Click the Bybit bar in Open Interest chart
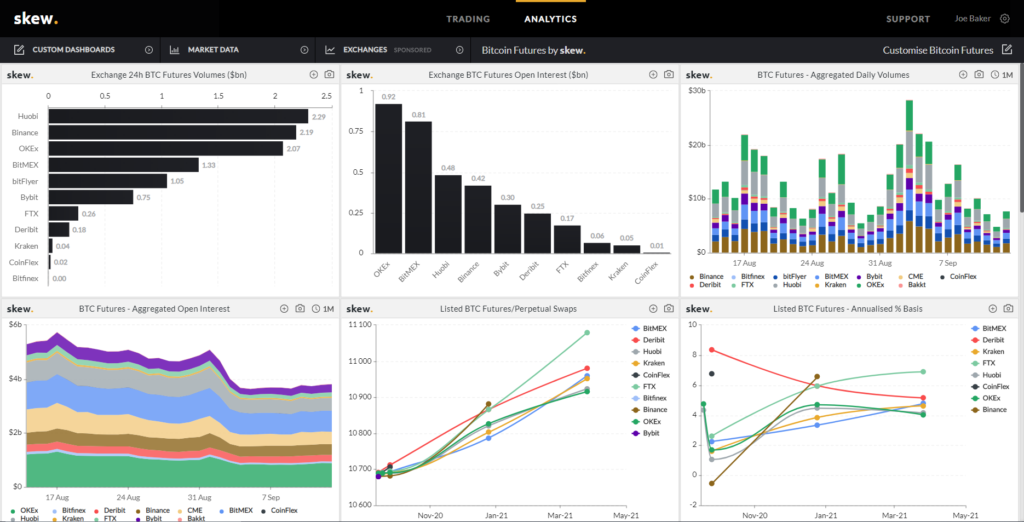This screenshot has width=1024, height=522. [507, 229]
